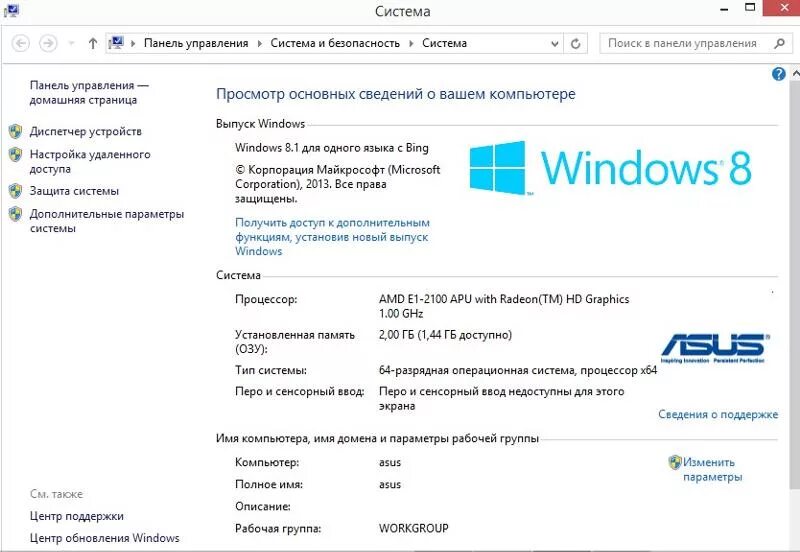Click the ASUS logo image

point(715,348)
